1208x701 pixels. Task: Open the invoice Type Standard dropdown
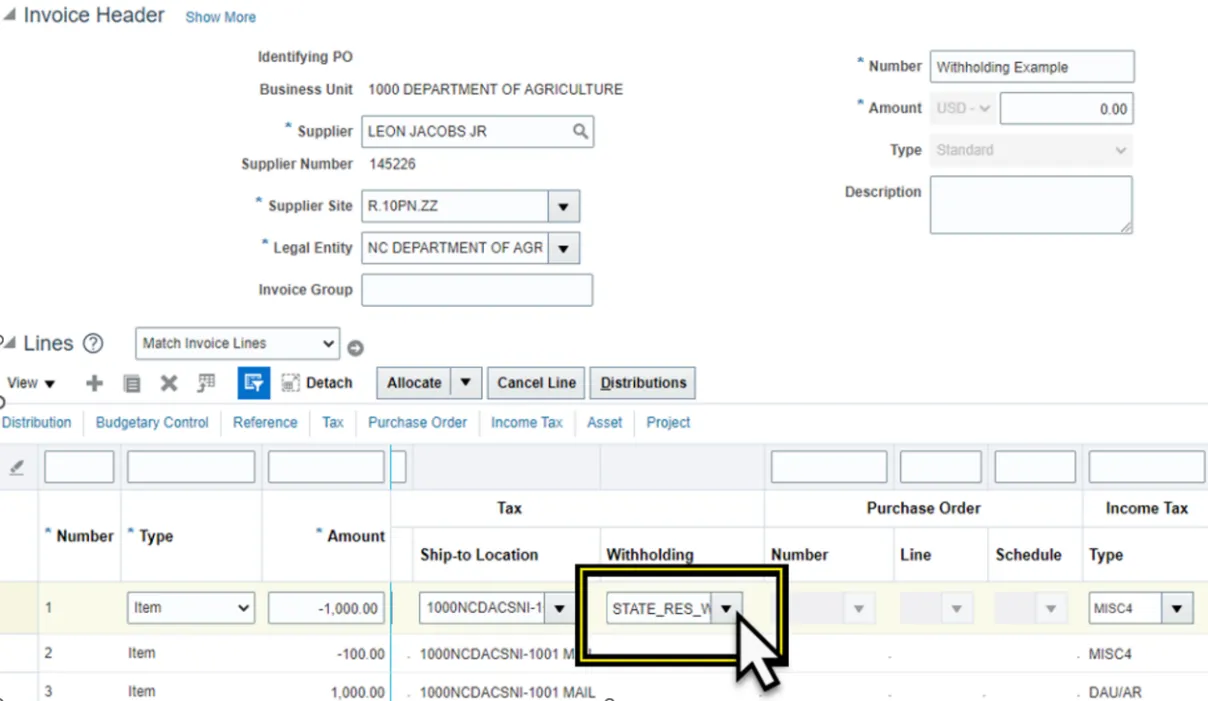(x=1032, y=150)
